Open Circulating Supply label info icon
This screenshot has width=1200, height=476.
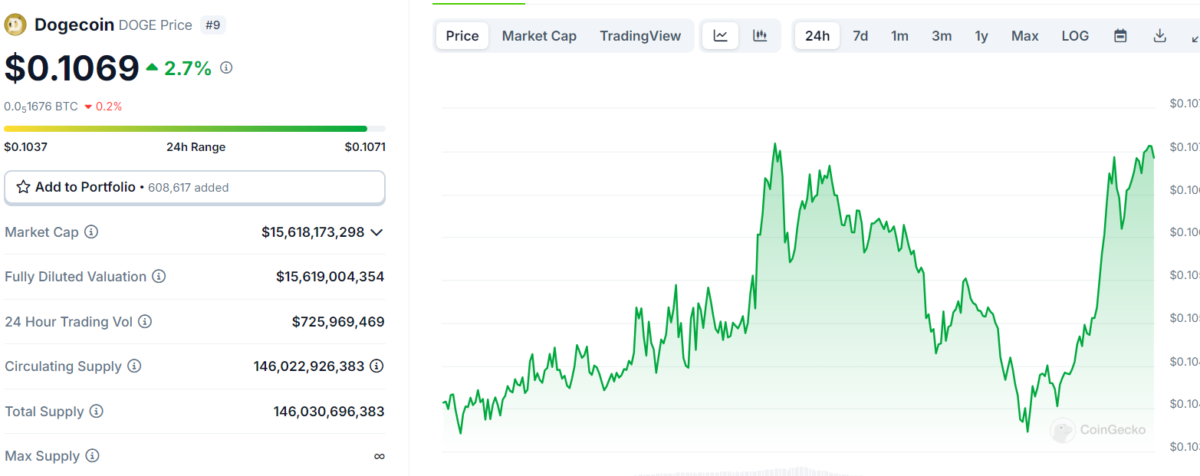click(134, 367)
